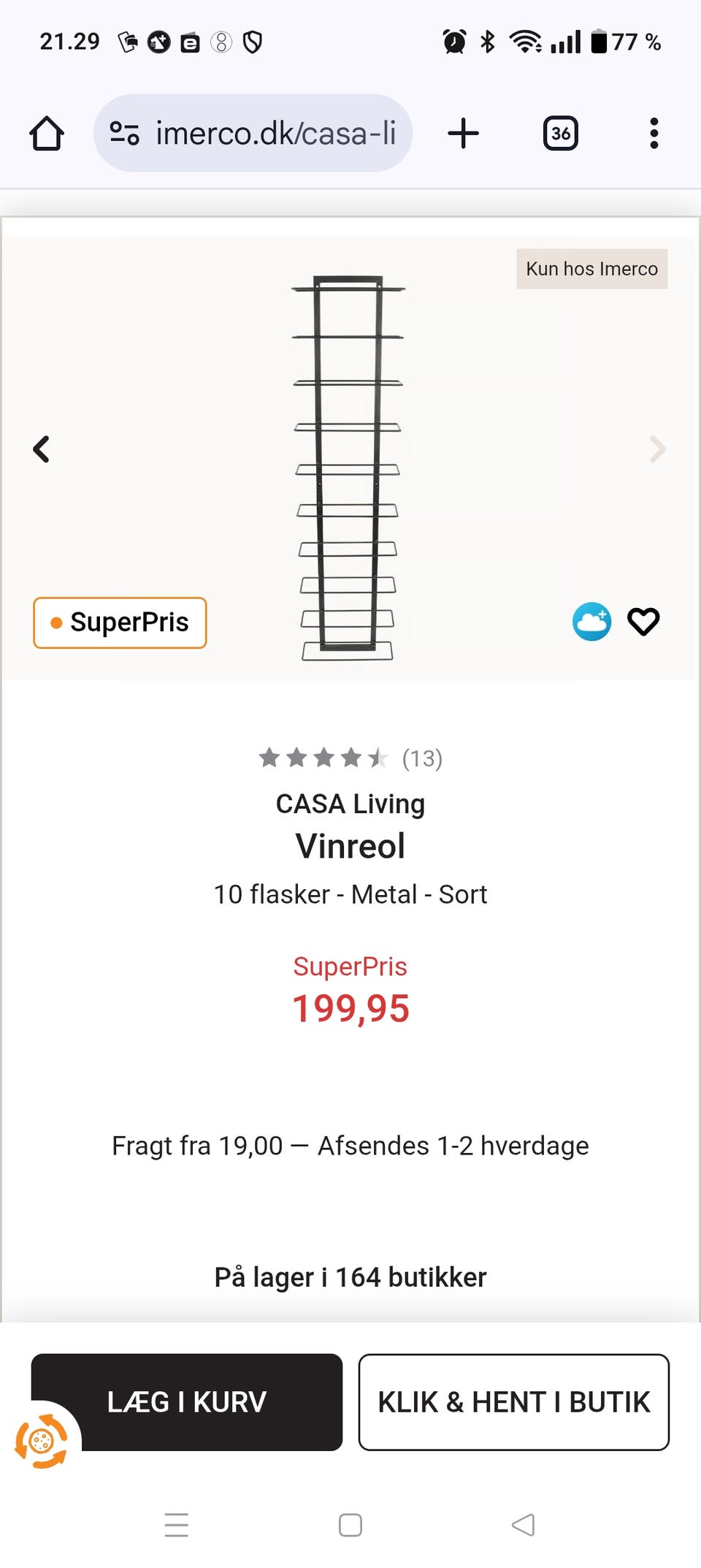Tap the imerco.dk URL address bar

(276, 134)
